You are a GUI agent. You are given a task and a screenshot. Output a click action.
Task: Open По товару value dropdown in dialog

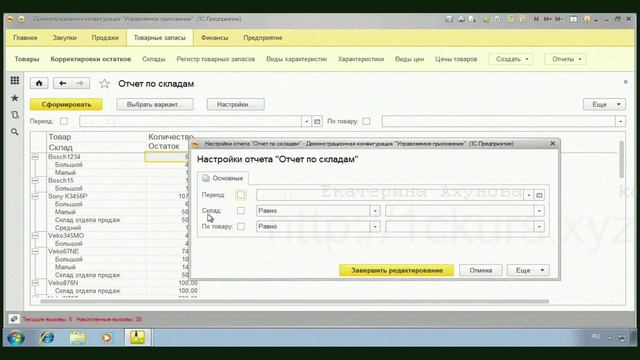(x=539, y=227)
